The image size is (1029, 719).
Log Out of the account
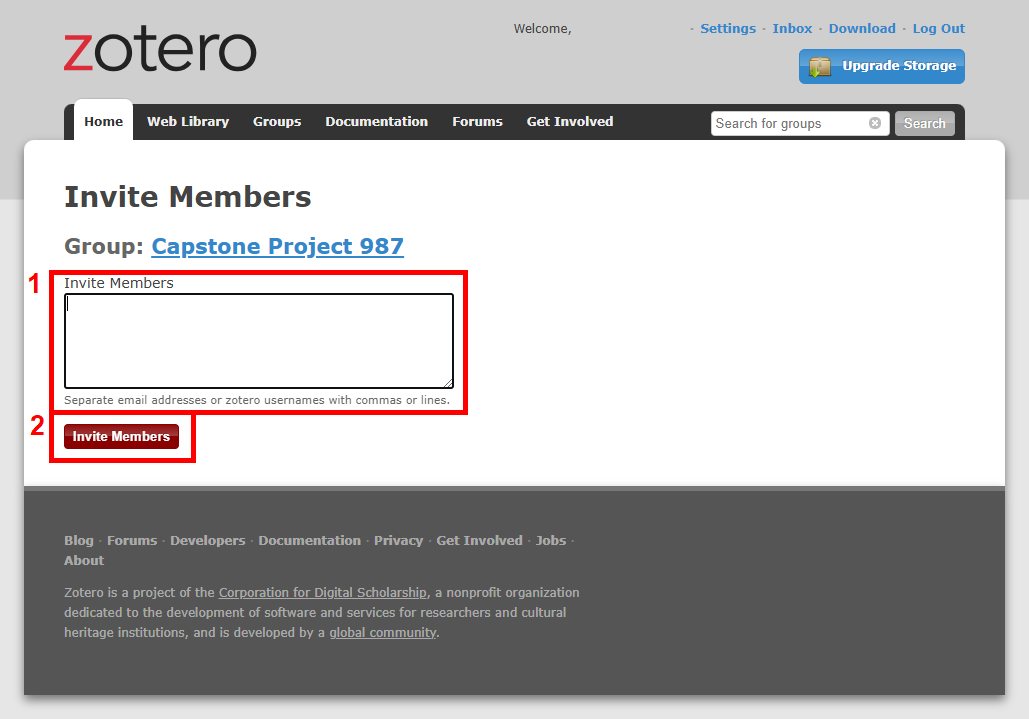click(938, 29)
